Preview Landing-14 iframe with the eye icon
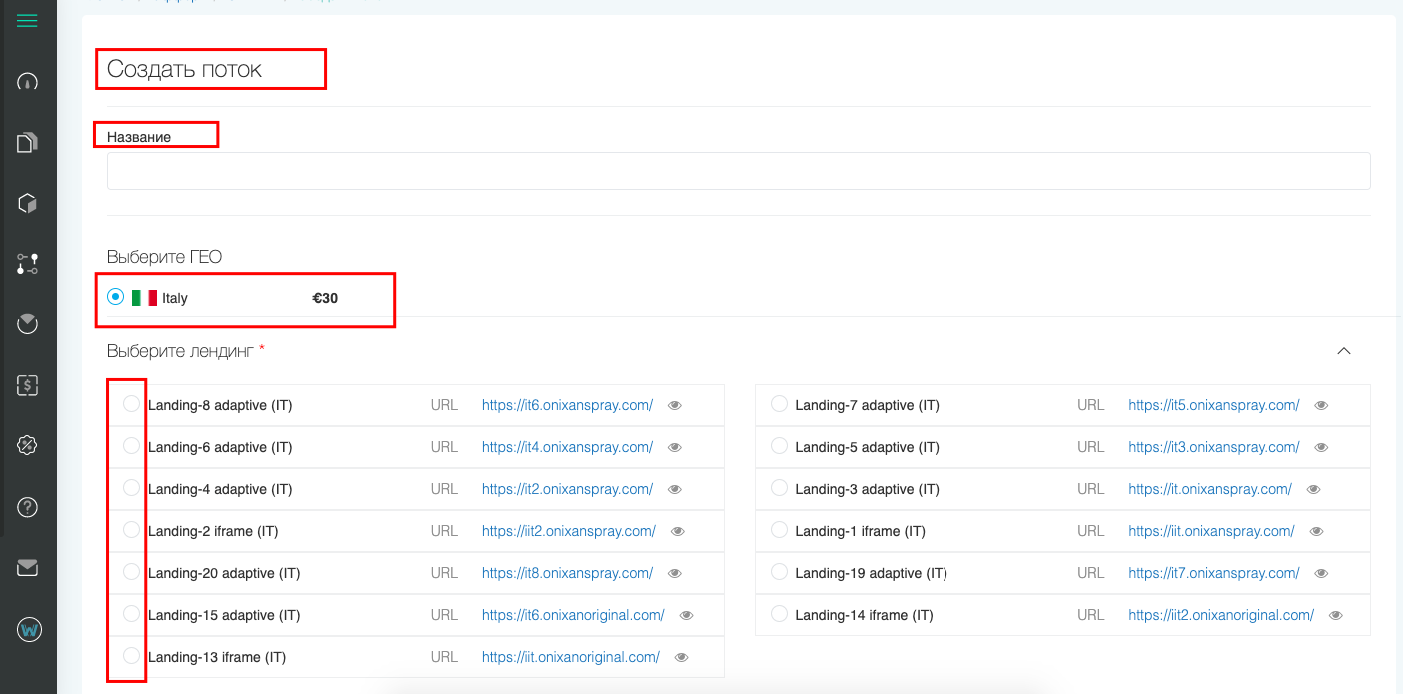 1336,616
